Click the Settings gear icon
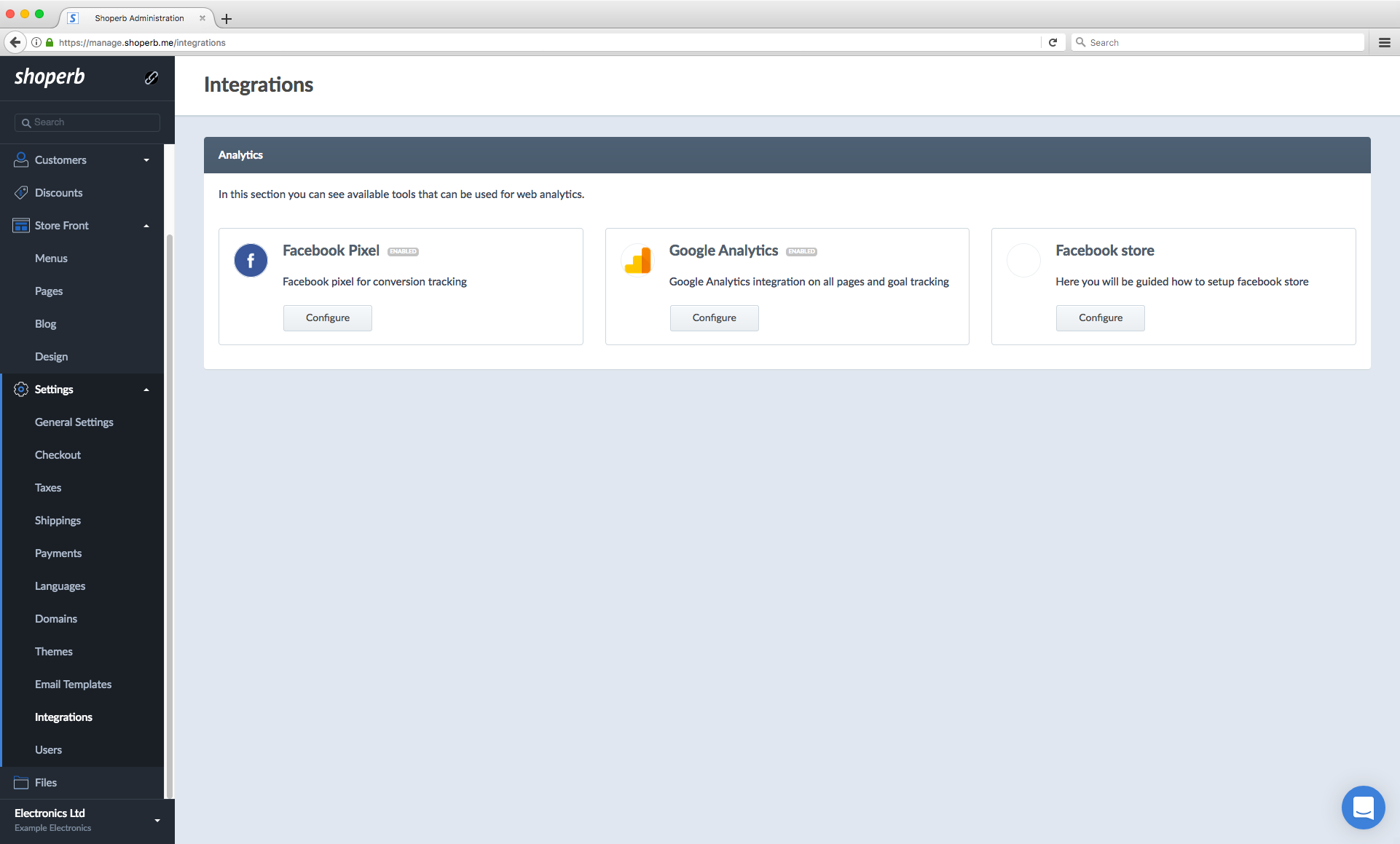 21,389
